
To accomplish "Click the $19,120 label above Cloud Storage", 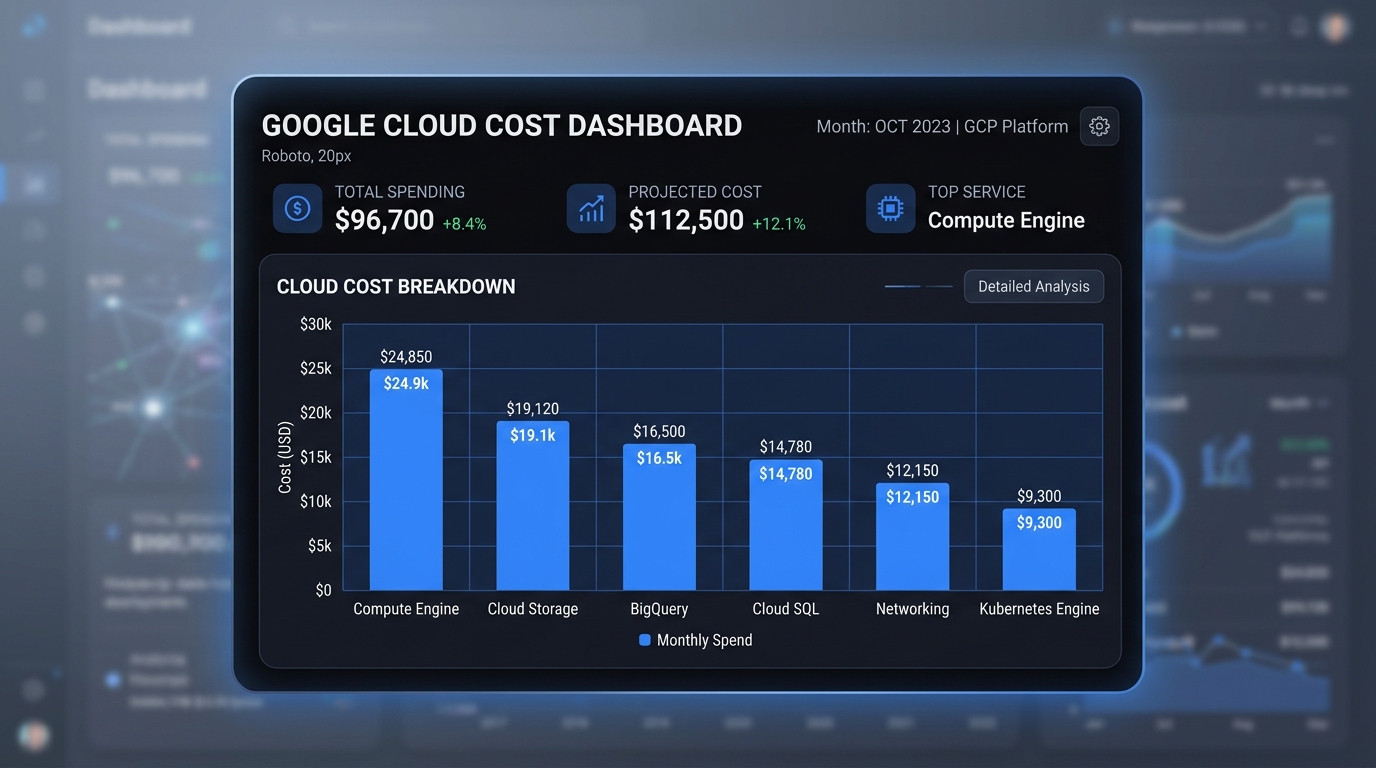I will click(533, 409).
